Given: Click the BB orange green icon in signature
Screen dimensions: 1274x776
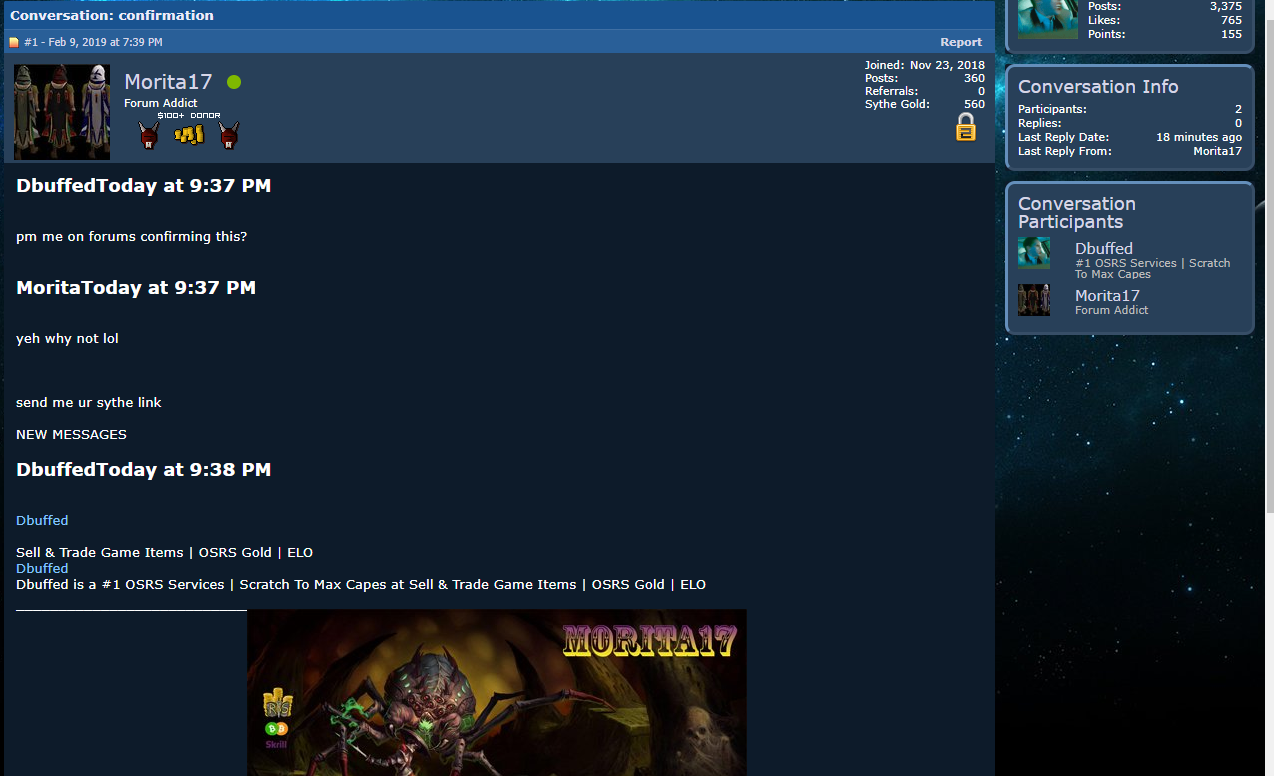Looking at the screenshot, I should pyautogui.click(x=276, y=729).
